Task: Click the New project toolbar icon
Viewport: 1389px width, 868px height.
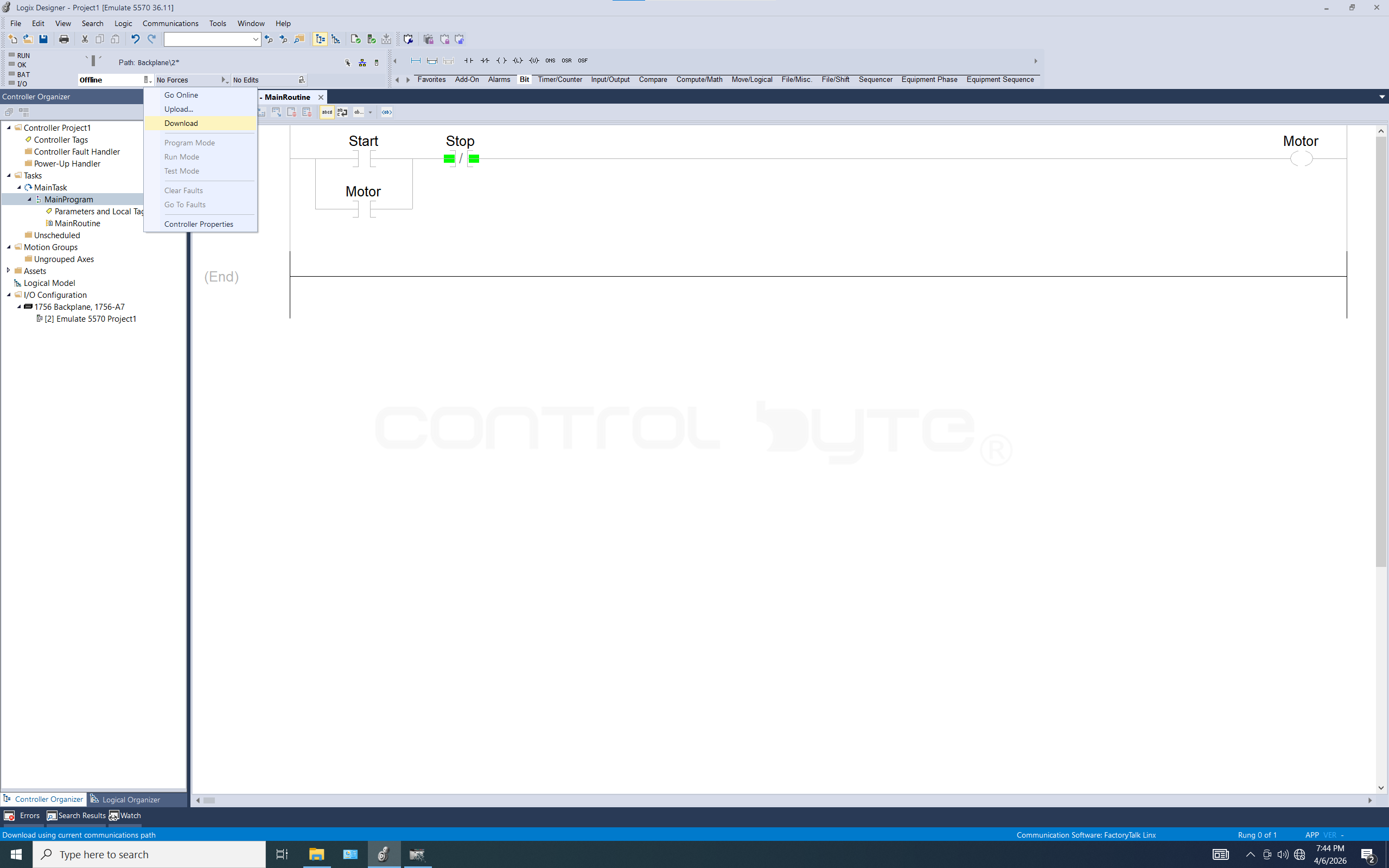Action: [x=12, y=39]
